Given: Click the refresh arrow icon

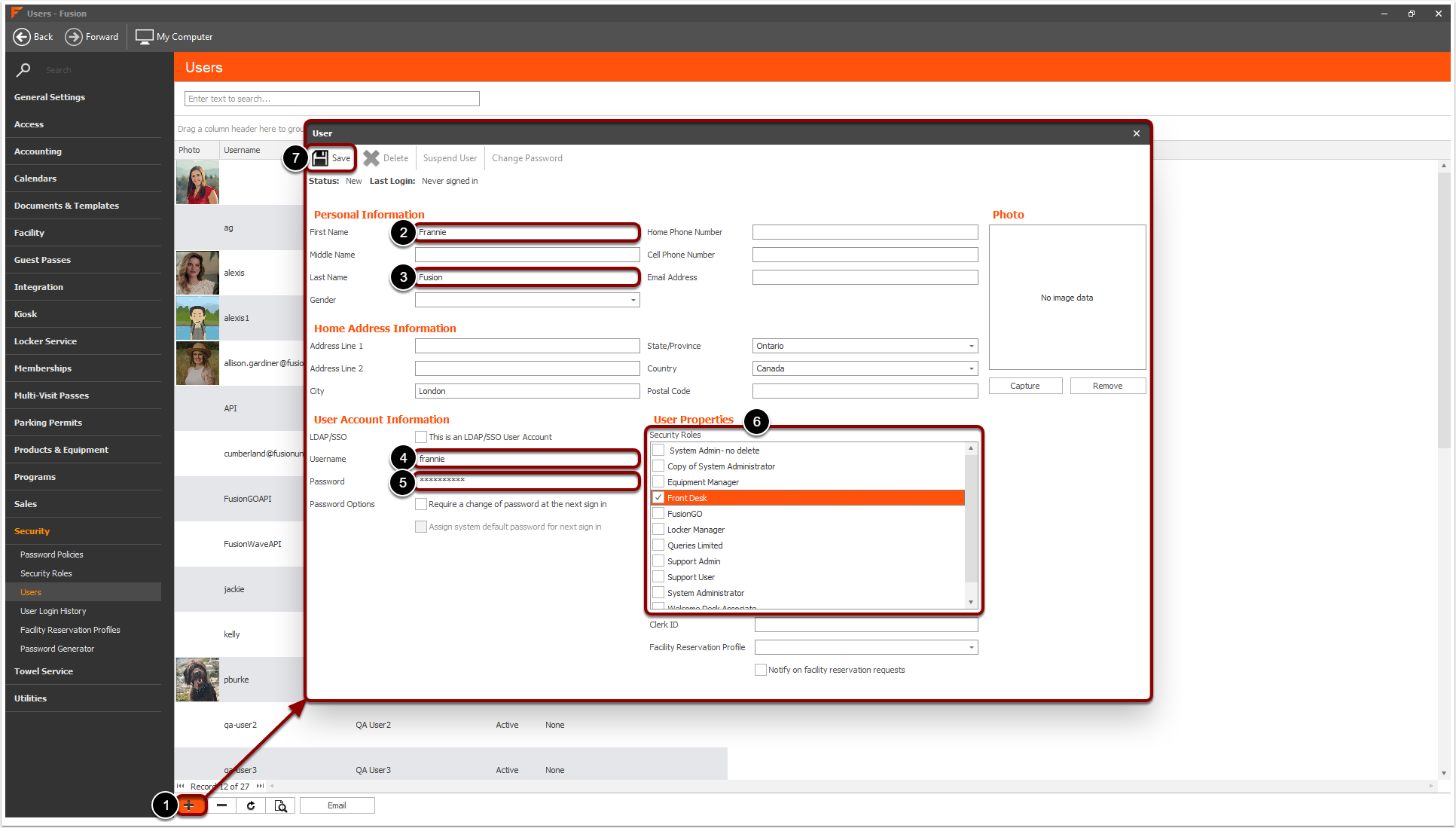Looking at the screenshot, I should [251, 805].
